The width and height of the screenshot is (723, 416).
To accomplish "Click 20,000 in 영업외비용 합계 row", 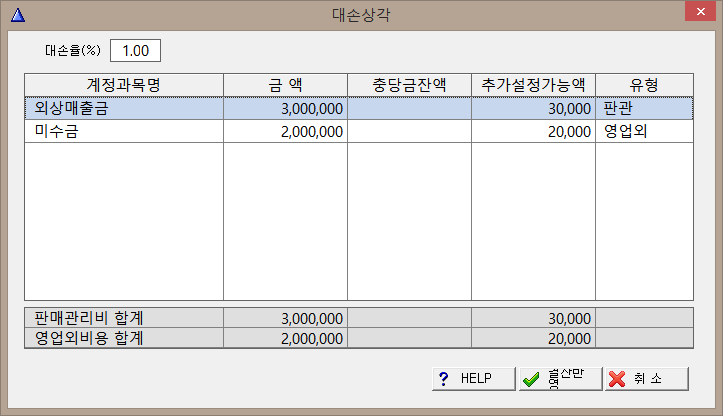I will click(569, 339).
